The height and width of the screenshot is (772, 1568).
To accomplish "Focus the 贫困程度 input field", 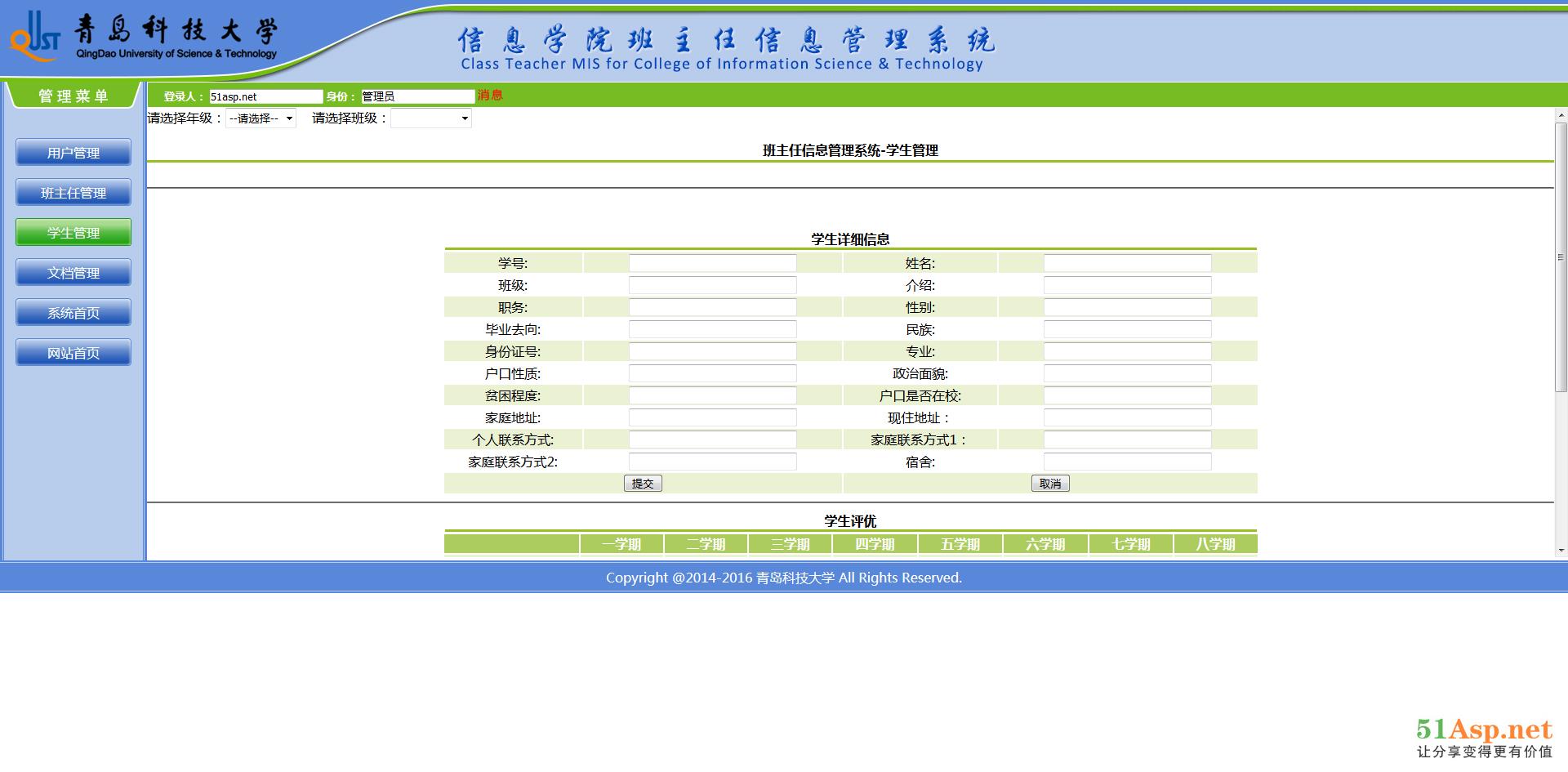I will coord(712,395).
